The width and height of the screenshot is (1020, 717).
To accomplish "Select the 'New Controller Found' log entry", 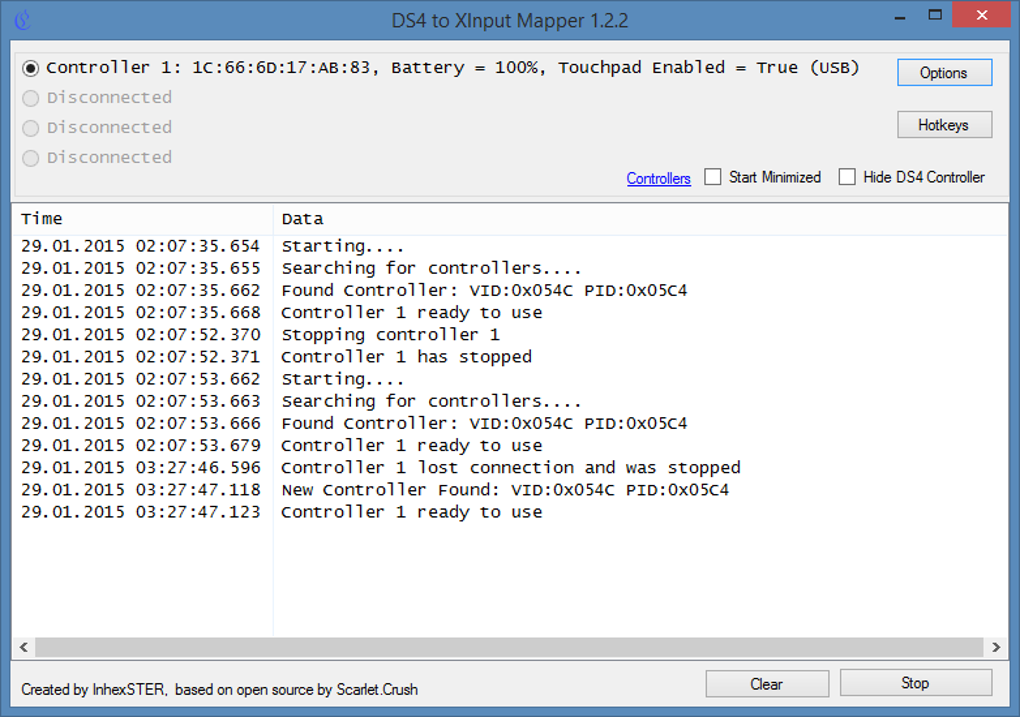I will 504,490.
